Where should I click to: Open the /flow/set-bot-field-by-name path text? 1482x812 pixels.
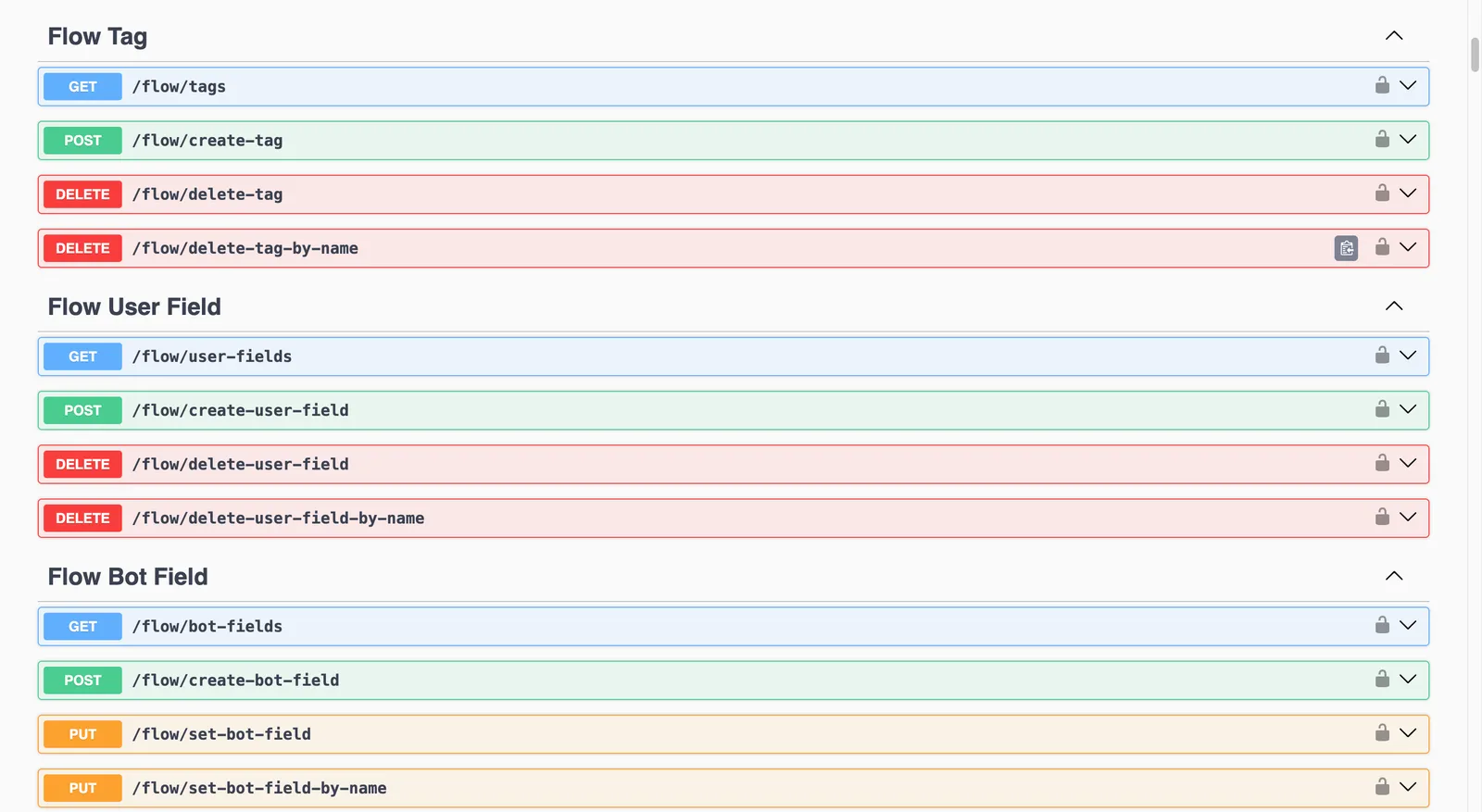pos(259,788)
